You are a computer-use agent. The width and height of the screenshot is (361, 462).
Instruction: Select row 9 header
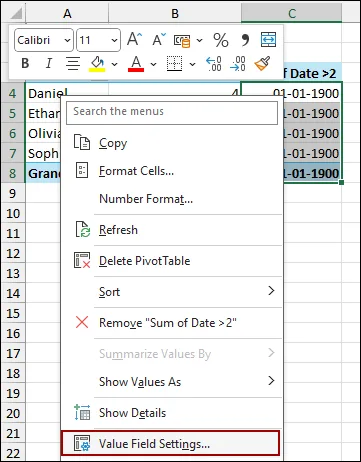13,193
